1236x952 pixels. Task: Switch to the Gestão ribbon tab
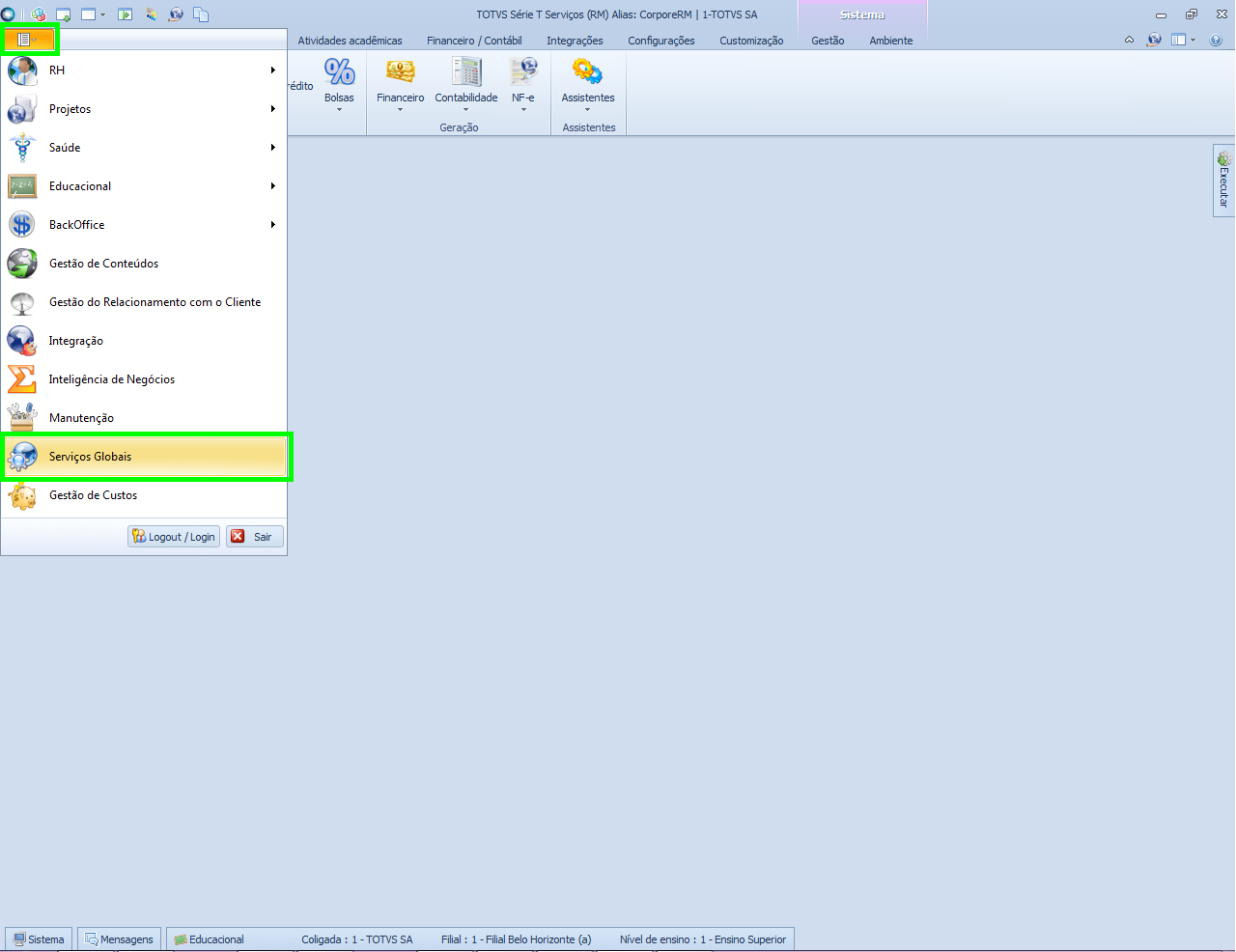828,41
